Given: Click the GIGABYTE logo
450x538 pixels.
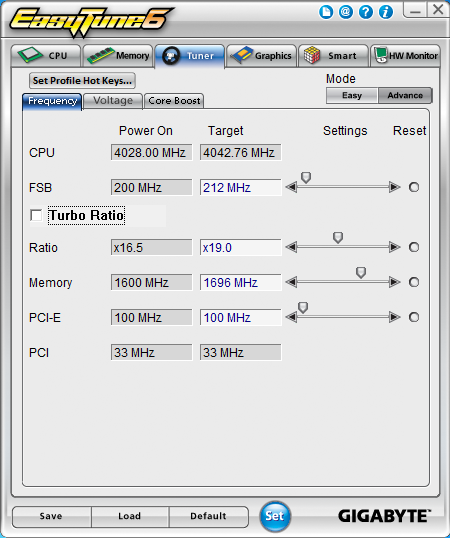Looking at the screenshot, I should [384, 516].
